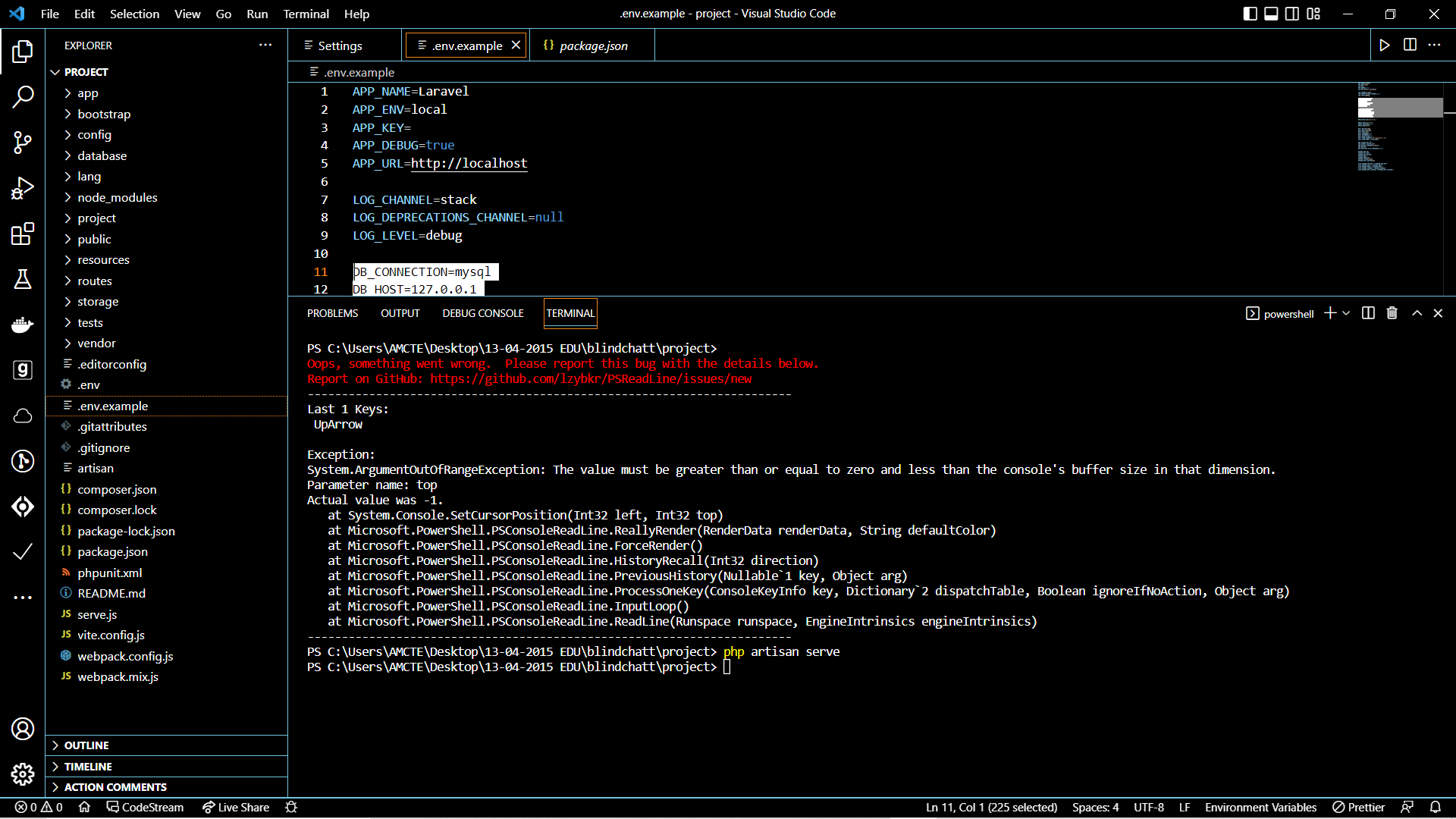
Task: Toggle the panel visibility from the title bar
Action: (1270, 14)
